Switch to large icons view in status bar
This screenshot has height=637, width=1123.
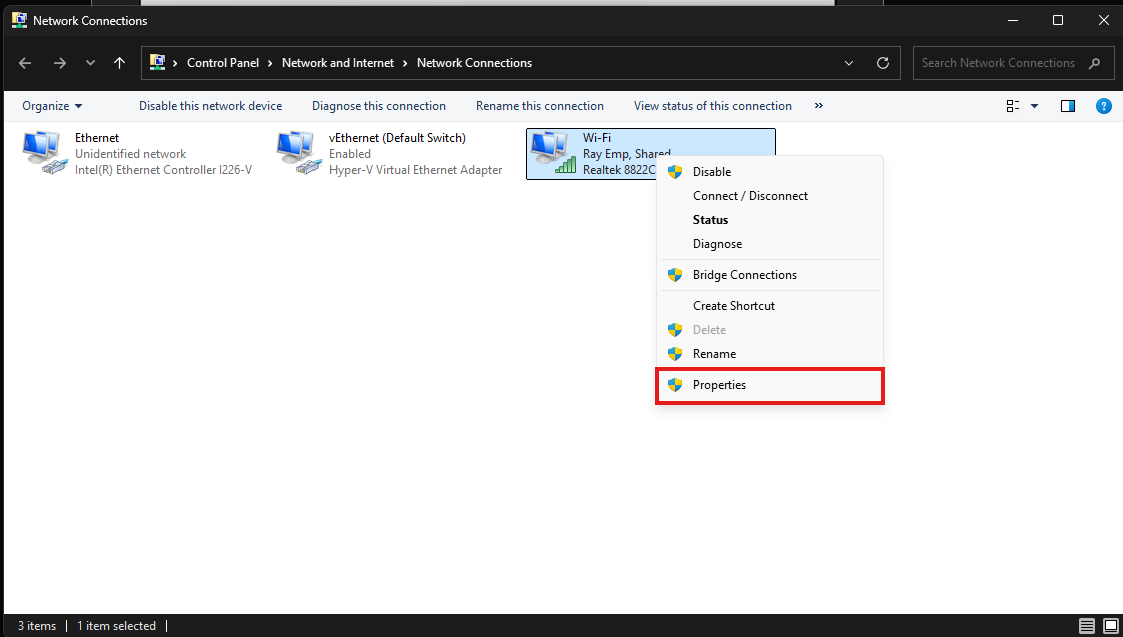point(1109,626)
